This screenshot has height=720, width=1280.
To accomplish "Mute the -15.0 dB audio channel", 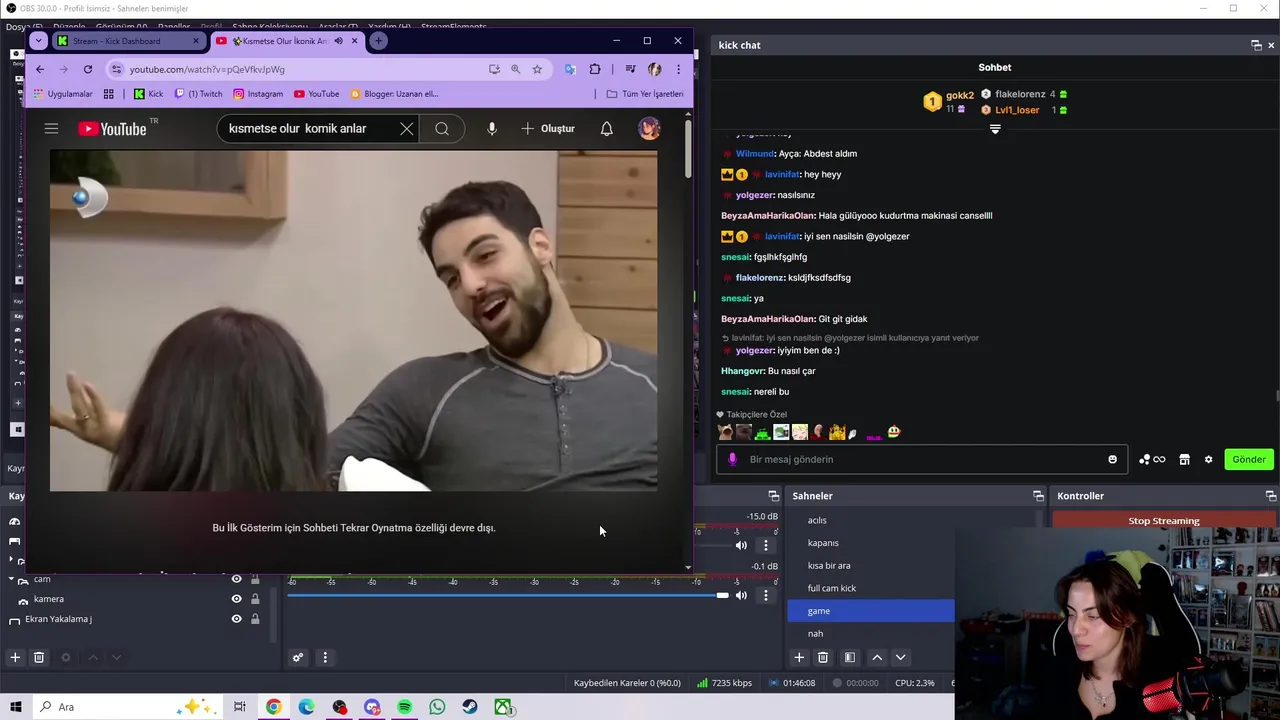I will click(741, 545).
